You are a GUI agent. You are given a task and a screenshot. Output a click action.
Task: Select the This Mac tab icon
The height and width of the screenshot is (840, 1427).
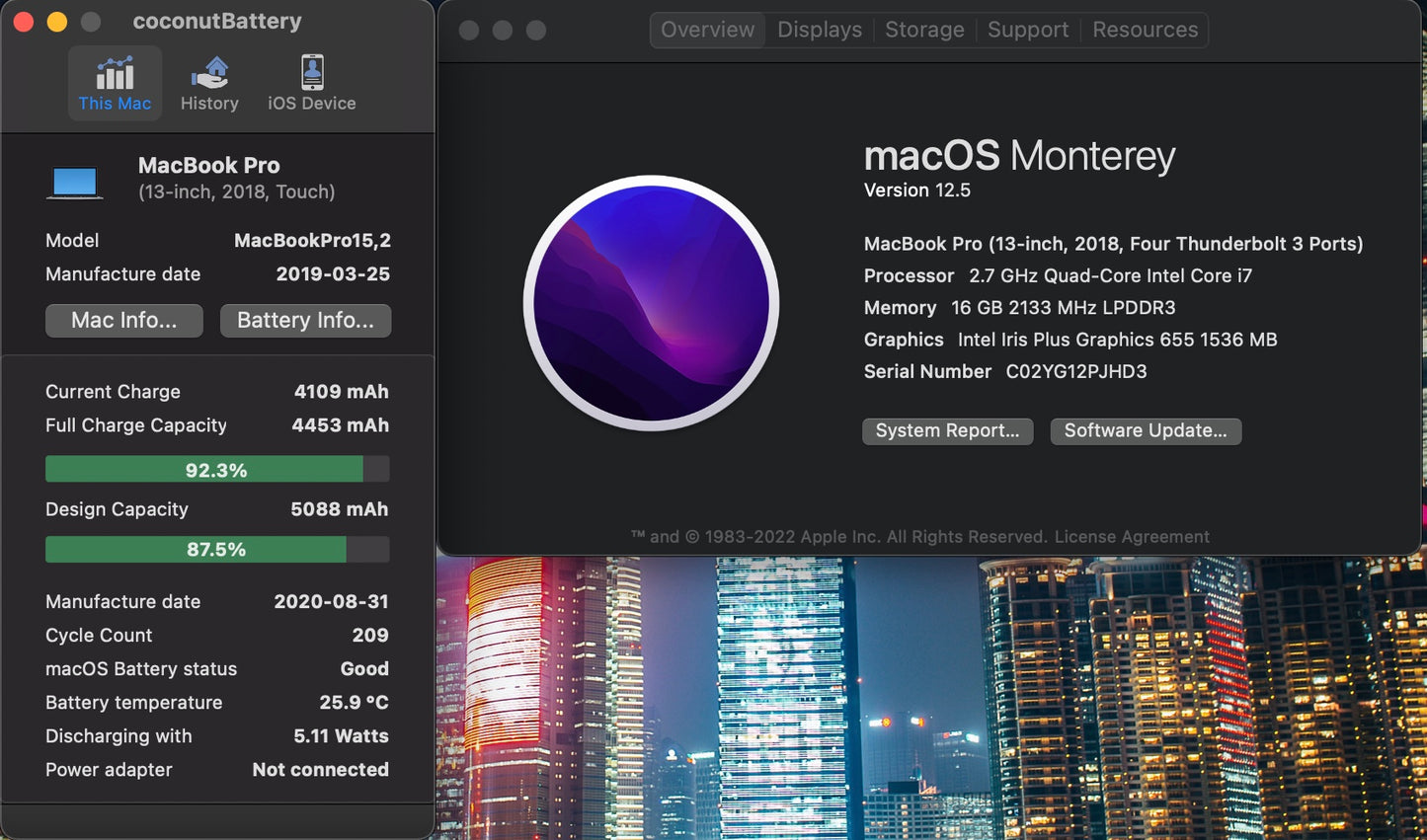[x=115, y=83]
